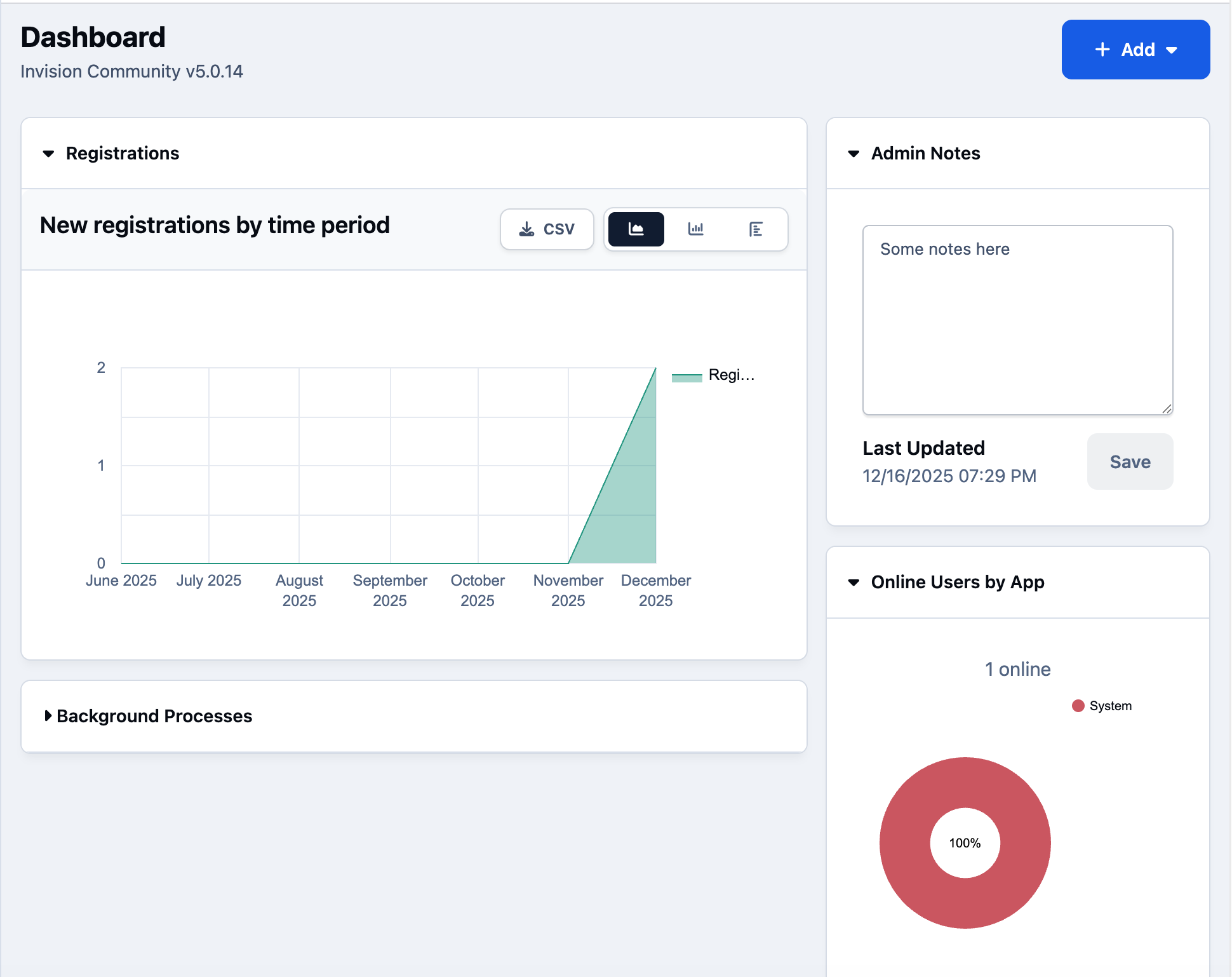Image resolution: width=1232 pixels, height=977 pixels.
Task: Collapse the Registrations widget
Action: click(48, 154)
